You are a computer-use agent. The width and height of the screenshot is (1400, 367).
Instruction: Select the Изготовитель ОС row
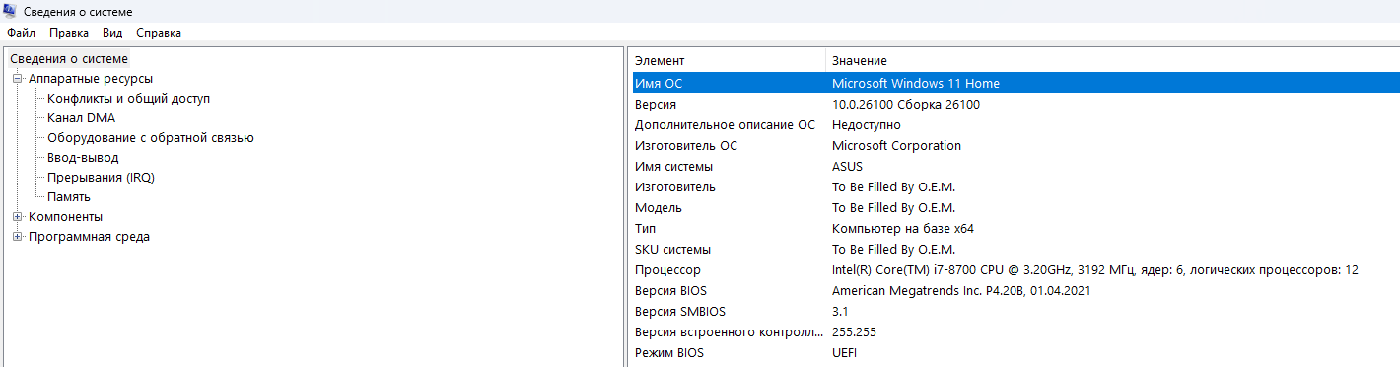1015,145
